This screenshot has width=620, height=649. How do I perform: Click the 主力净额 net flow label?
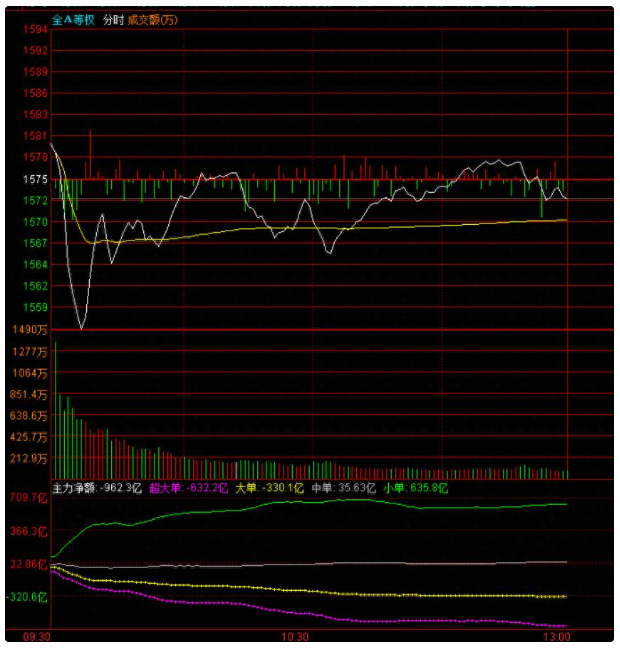coord(75,489)
